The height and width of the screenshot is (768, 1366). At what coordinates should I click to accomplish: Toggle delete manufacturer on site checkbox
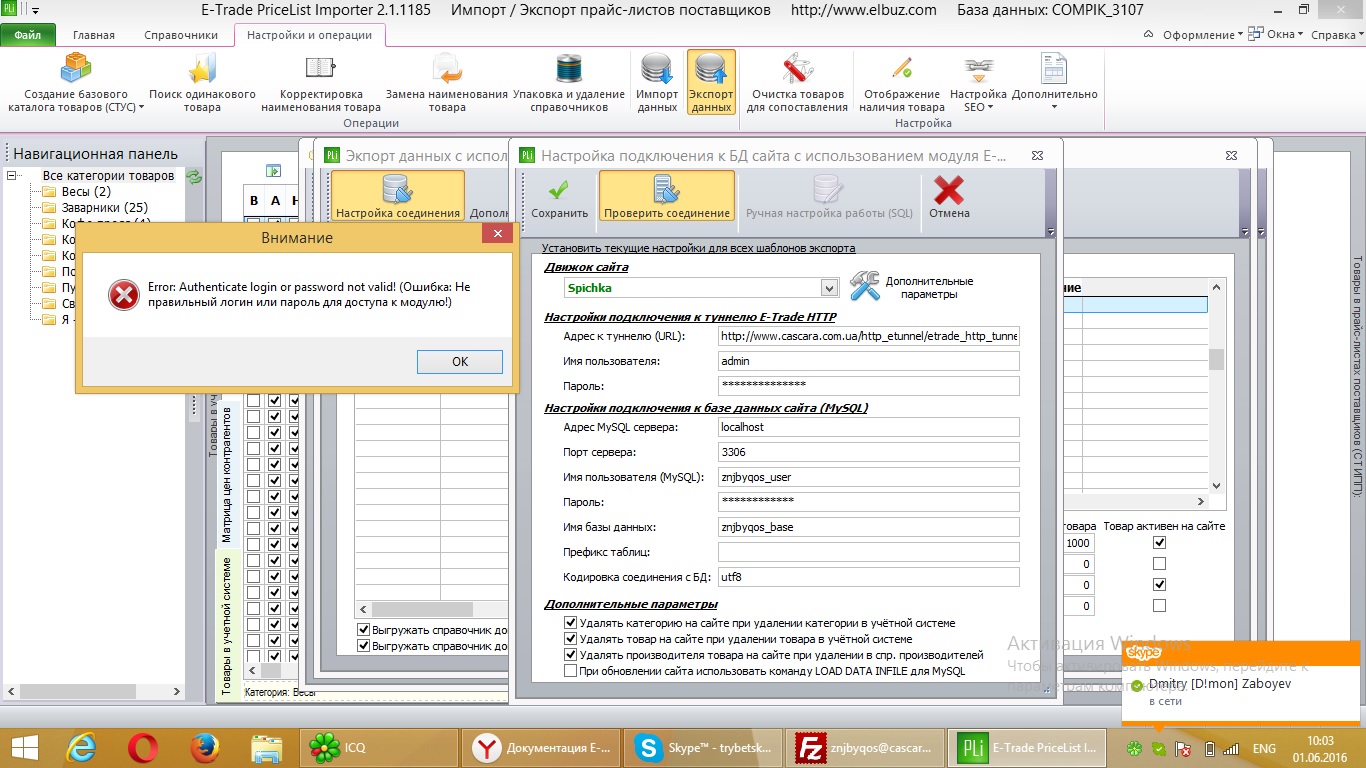click(571, 655)
